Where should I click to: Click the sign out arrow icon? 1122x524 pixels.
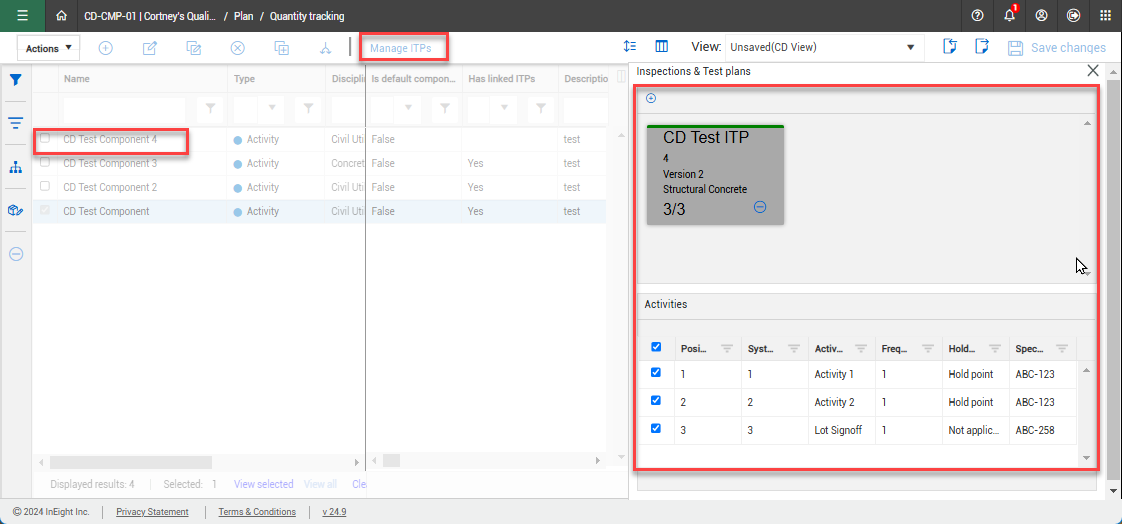[x=1073, y=16]
